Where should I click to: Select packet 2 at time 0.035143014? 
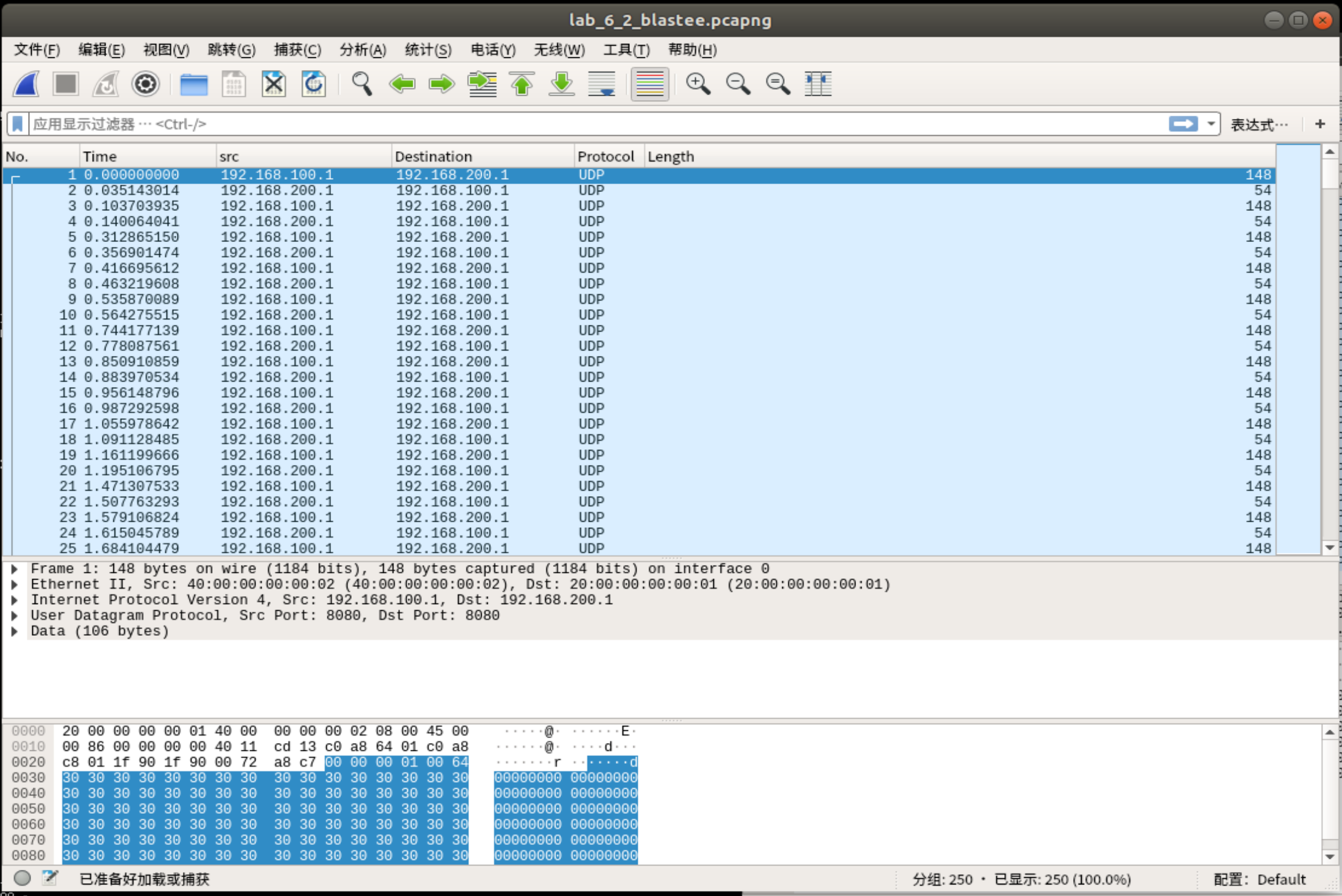point(639,190)
